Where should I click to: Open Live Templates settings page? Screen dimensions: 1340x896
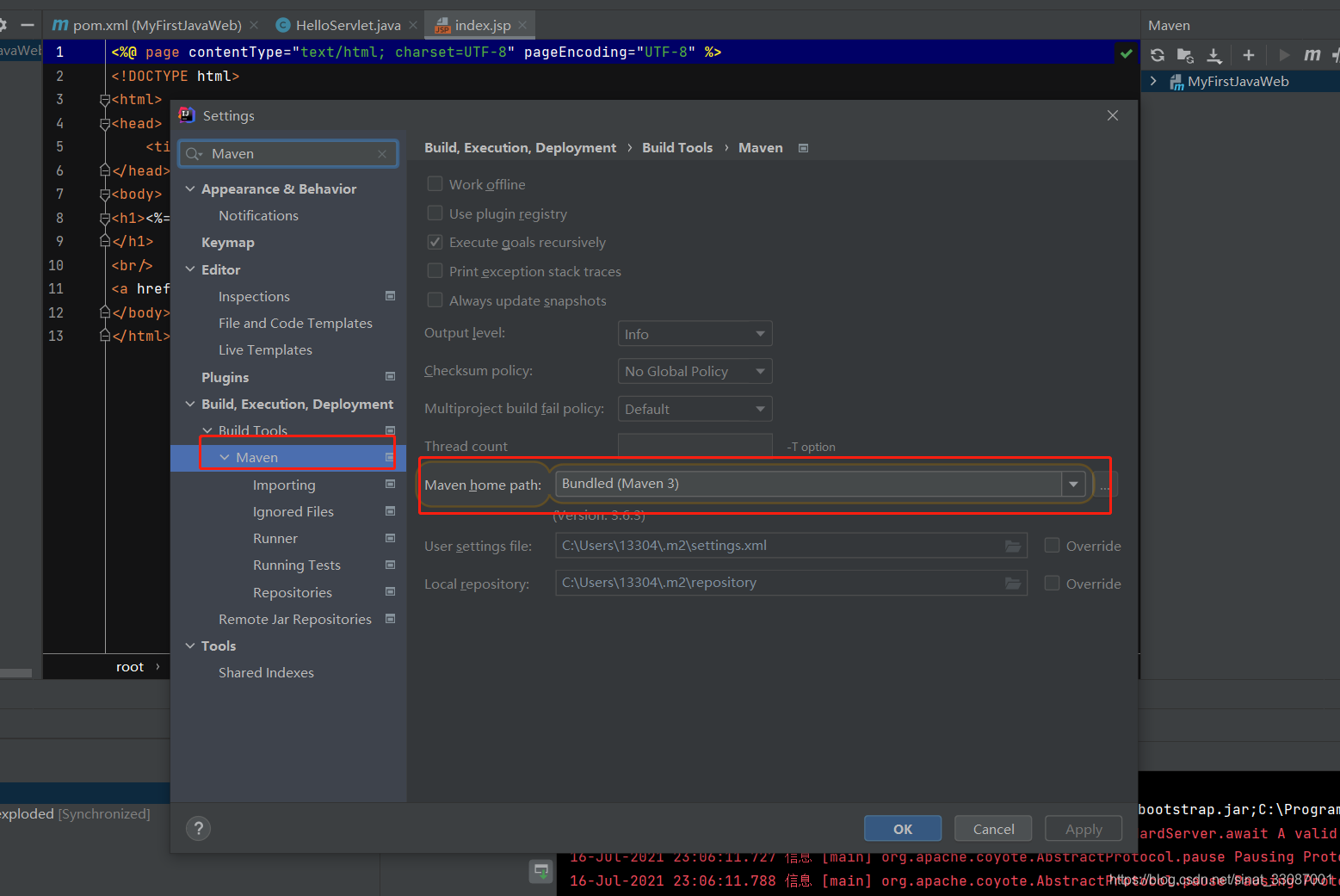click(x=265, y=349)
